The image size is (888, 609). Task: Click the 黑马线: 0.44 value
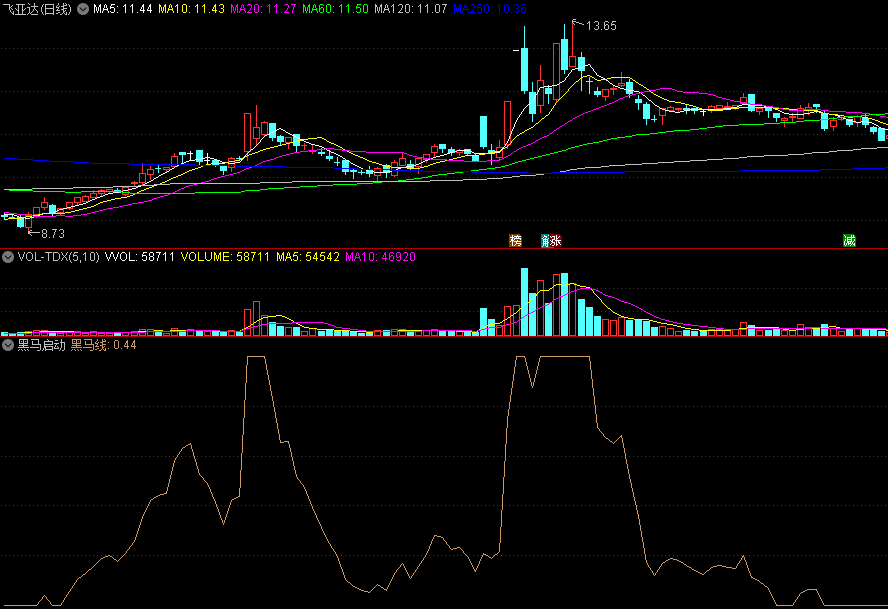104,345
